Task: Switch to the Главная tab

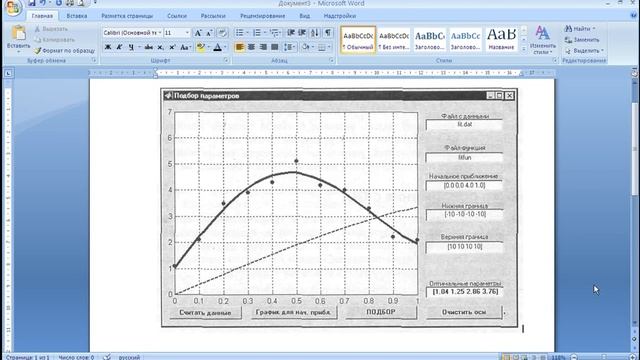Action: click(42, 16)
